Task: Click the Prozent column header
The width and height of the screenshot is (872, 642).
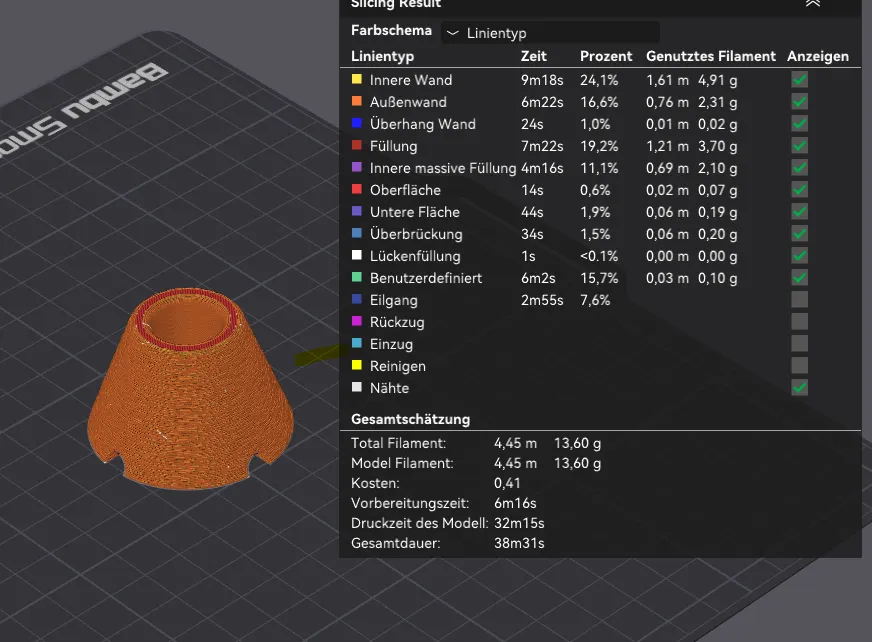Action: (606, 56)
